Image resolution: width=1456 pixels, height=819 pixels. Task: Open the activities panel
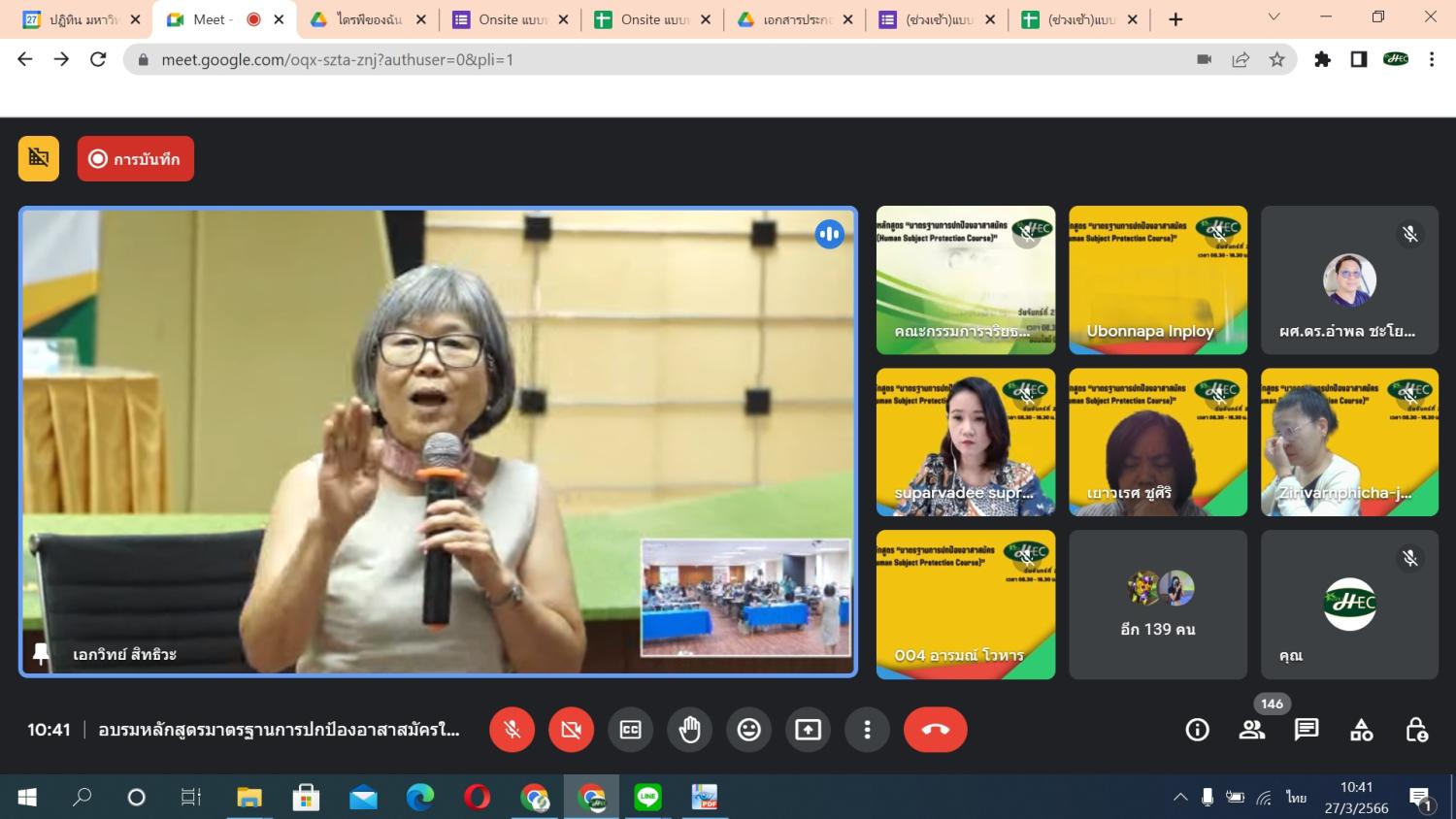[x=1362, y=730]
